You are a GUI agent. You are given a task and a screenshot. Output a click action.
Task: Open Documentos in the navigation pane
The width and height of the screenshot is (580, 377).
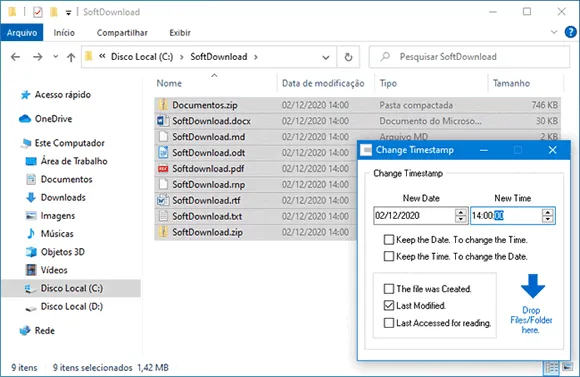[x=67, y=179]
